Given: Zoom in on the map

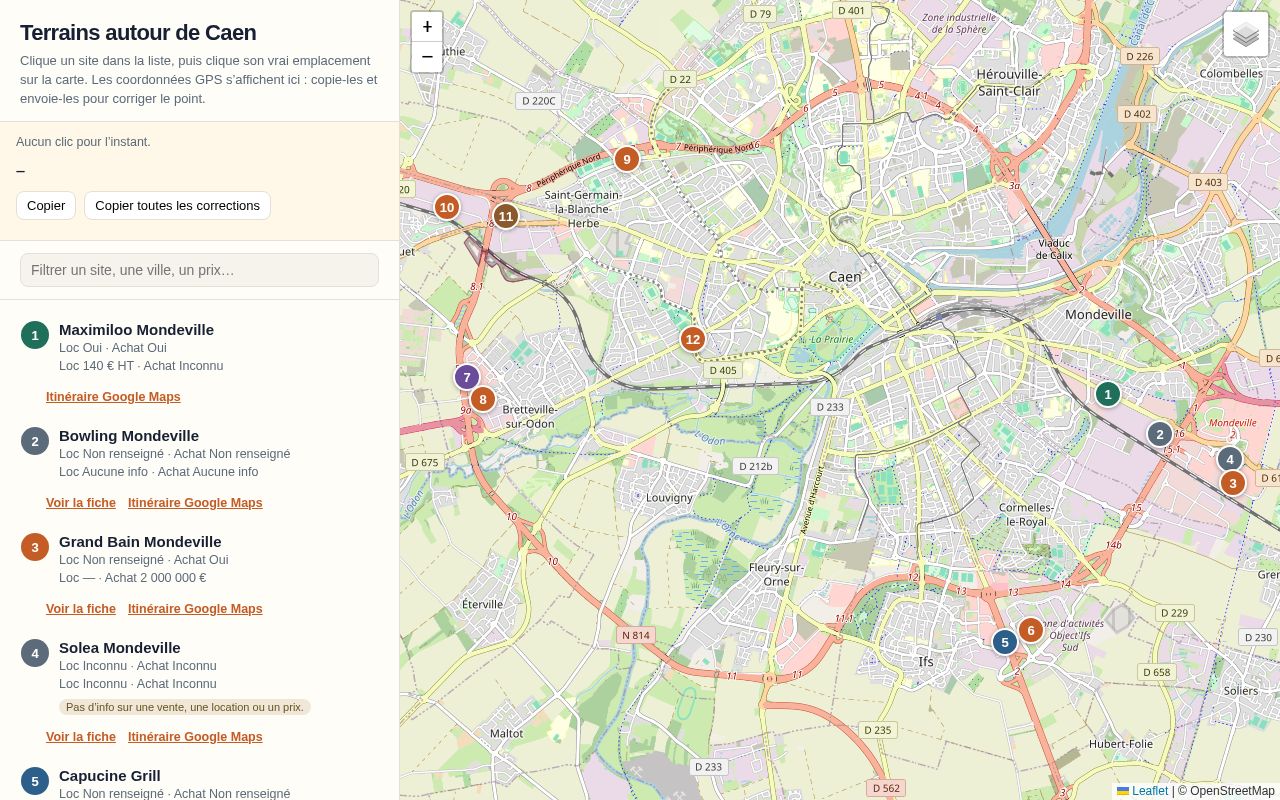Looking at the screenshot, I should 427,27.
